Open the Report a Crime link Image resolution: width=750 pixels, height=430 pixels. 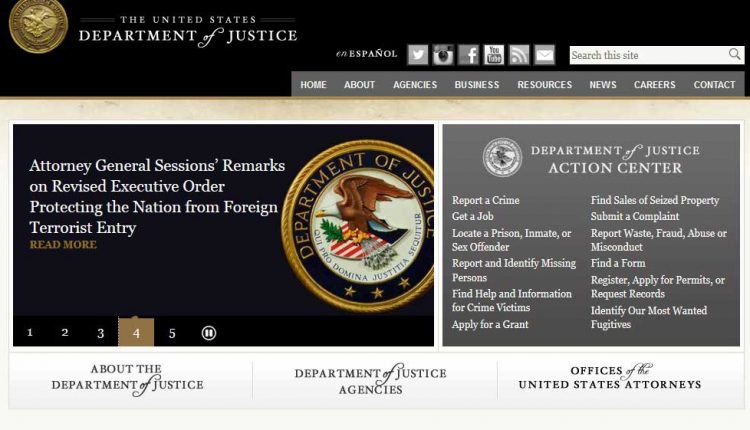click(485, 200)
